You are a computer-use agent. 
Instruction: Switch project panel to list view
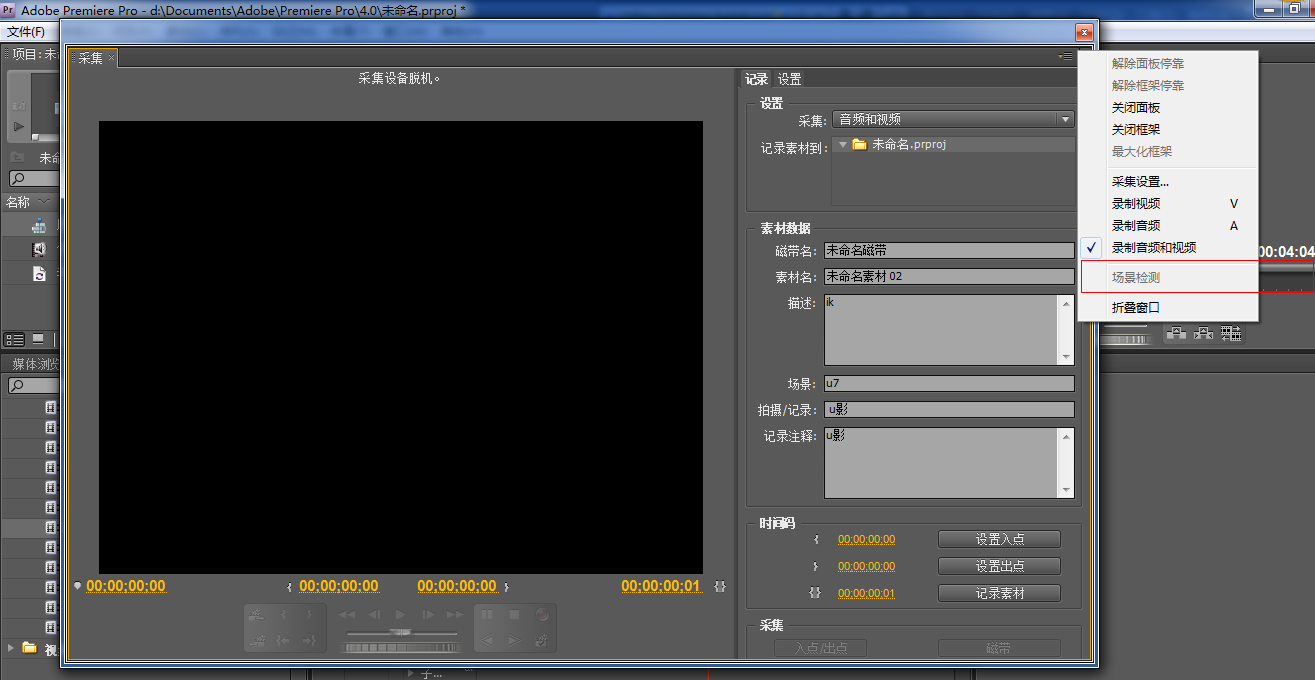16,339
